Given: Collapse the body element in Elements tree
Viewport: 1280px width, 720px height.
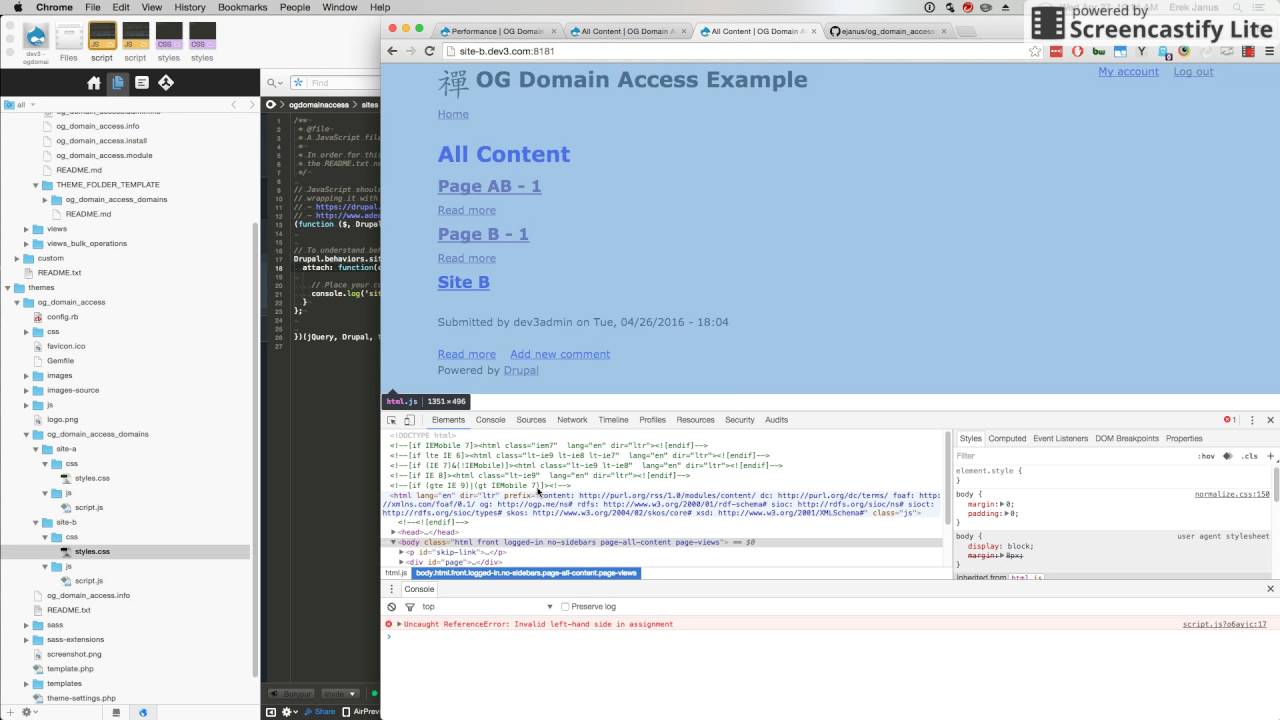Looking at the screenshot, I should (x=394, y=542).
